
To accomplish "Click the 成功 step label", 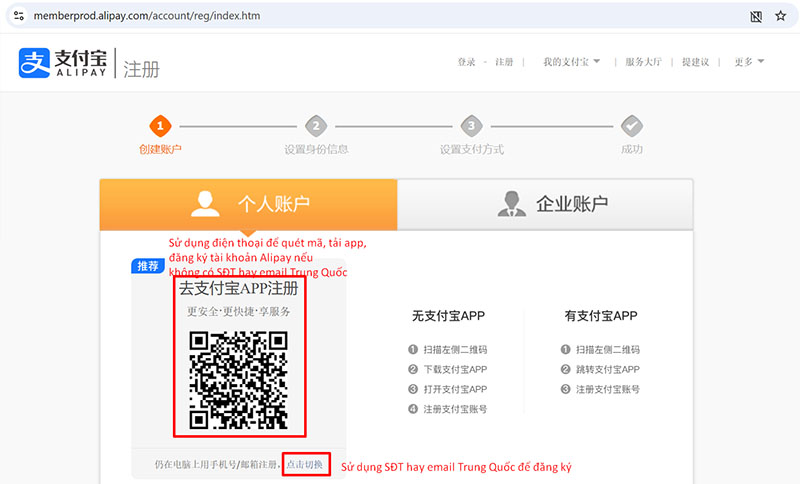I will 632,149.
